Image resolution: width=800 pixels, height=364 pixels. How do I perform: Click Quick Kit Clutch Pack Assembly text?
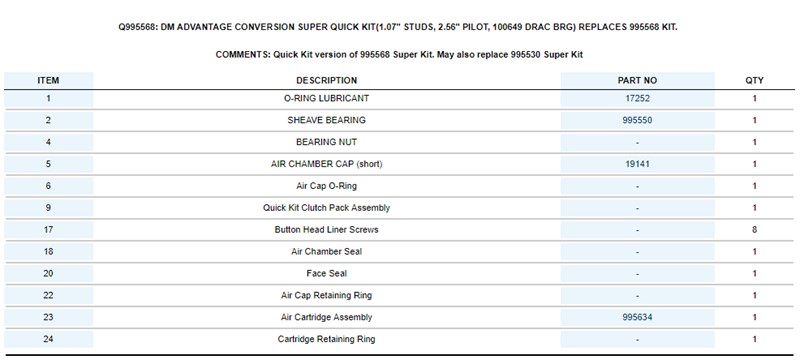(x=327, y=208)
